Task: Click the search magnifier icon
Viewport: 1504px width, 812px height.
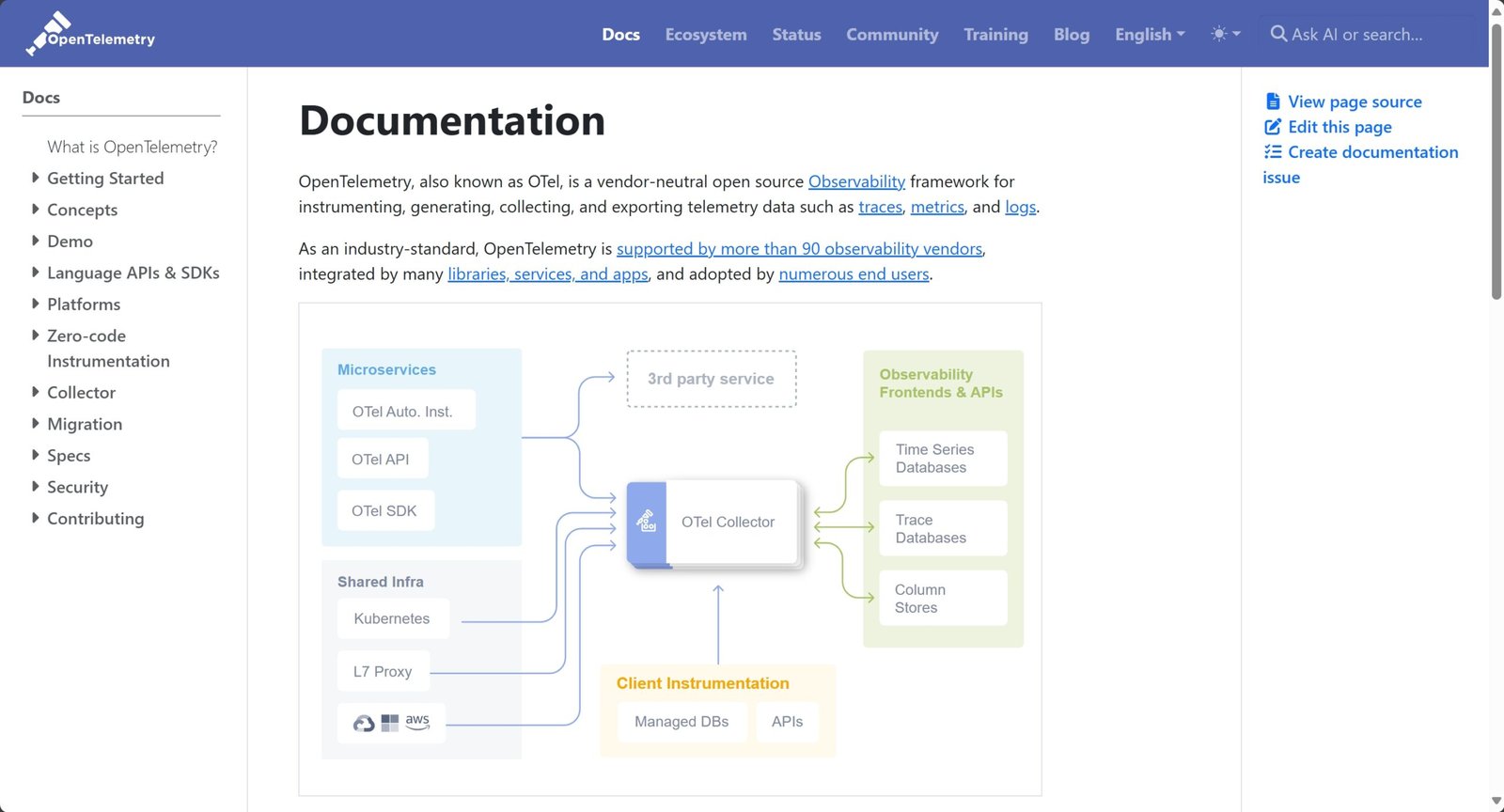Action: [x=1278, y=34]
